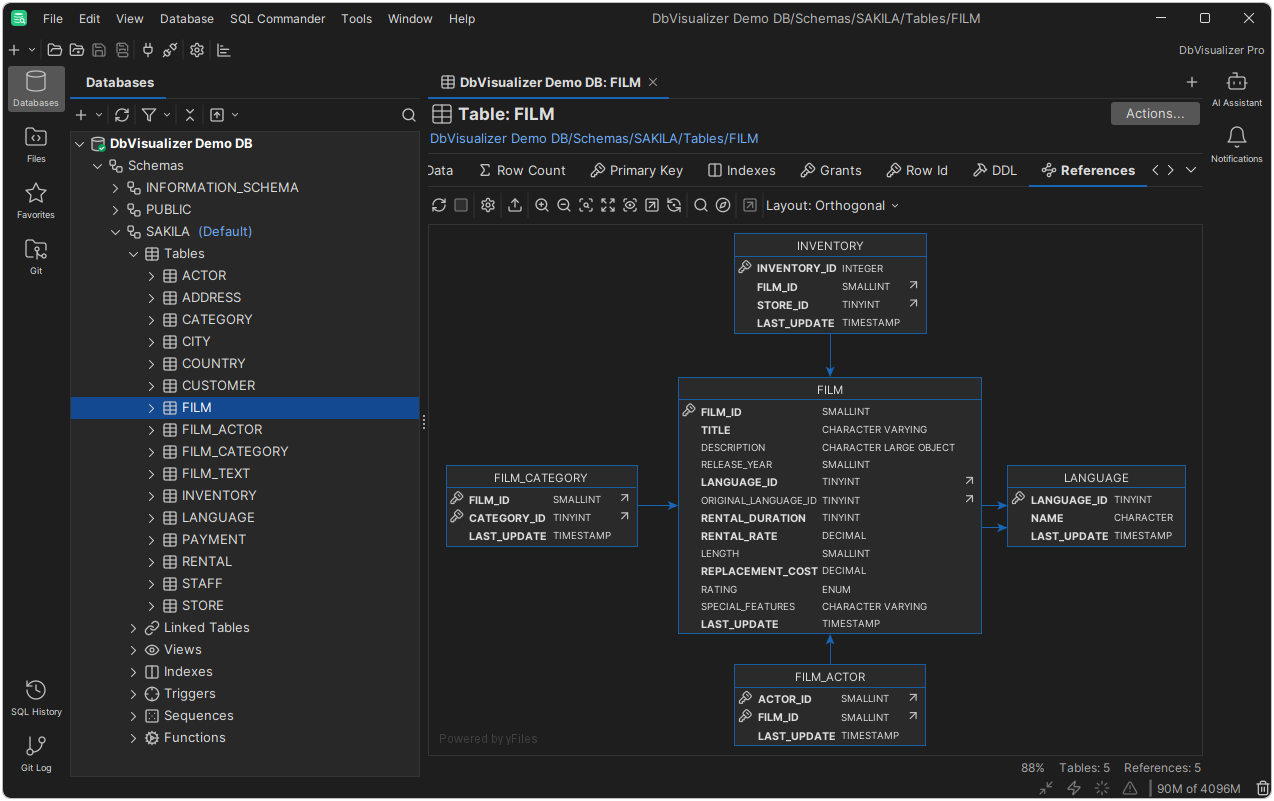Expand the Functions node
The height and width of the screenshot is (801, 1274).
(134, 738)
